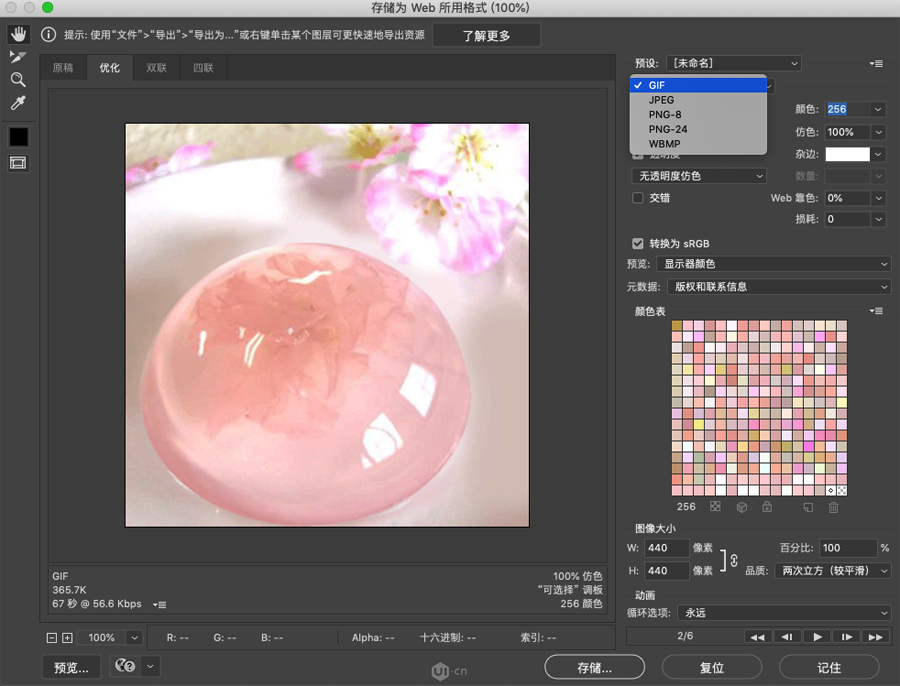The height and width of the screenshot is (686, 900).
Task: Switch to the 双联 tab
Action: (156, 68)
